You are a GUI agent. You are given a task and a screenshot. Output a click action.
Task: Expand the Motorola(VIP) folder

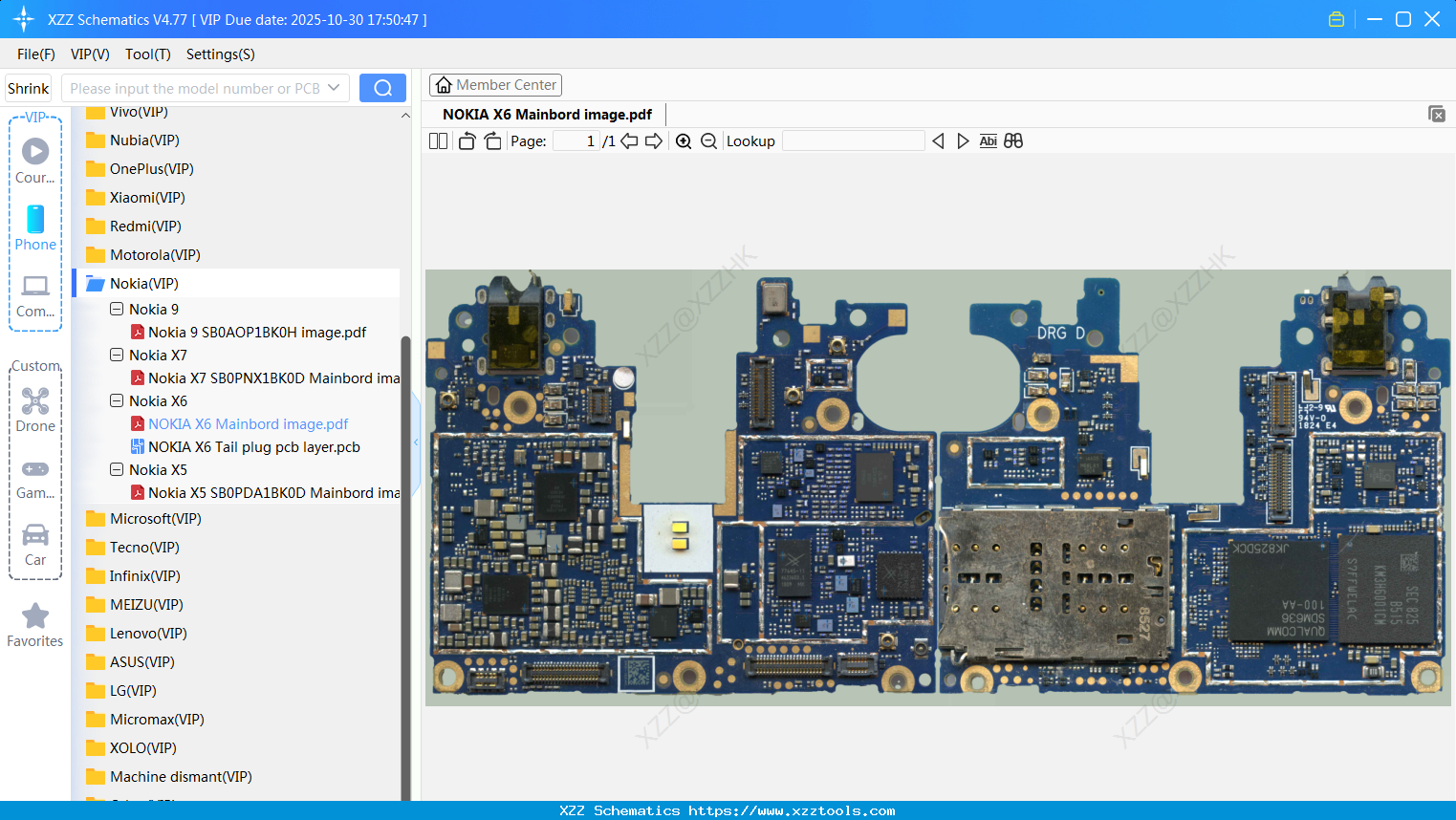pos(95,255)
